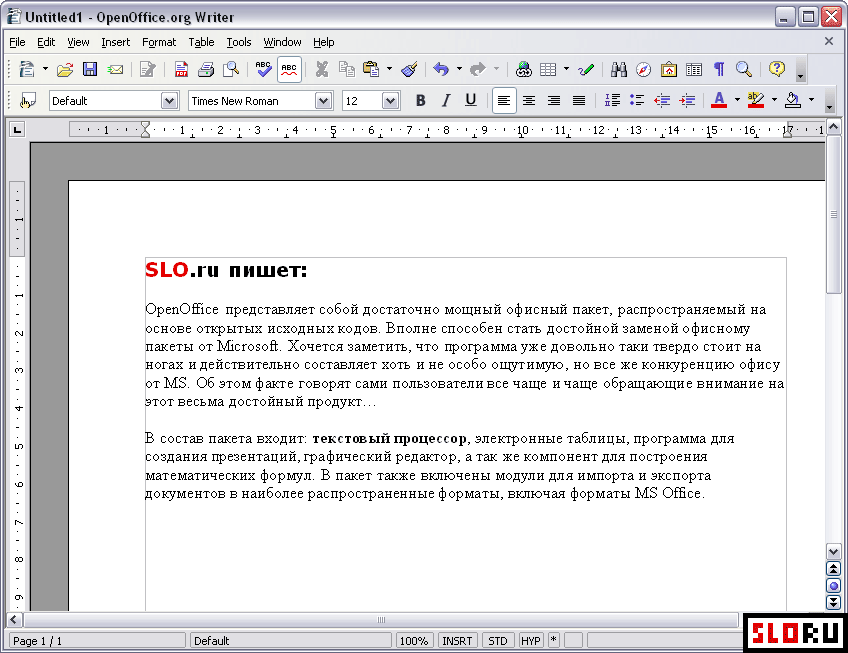Viewport: 848px width, 653px height.
Task: Open the Find & Replace binoculars
Action: pyautogui.click(x=619, y=69)
